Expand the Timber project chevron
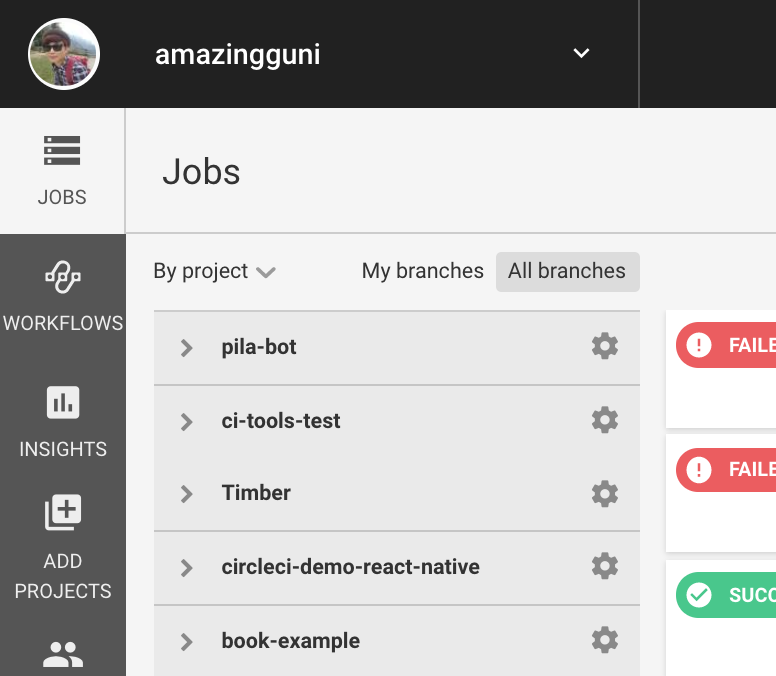Image resolution: width=776 pixels, height=676 pixels. coord(187,494)
